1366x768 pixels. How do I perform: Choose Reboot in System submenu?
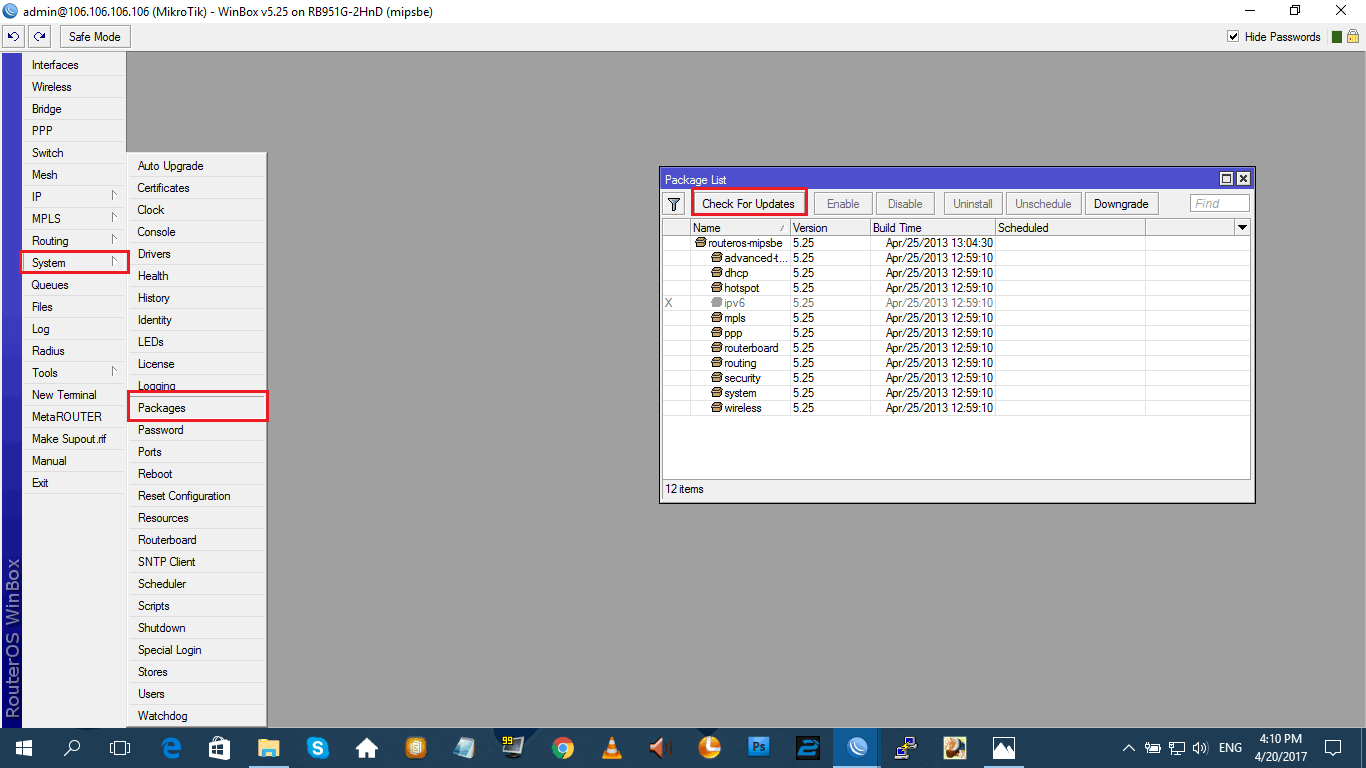tap(197, 474)
